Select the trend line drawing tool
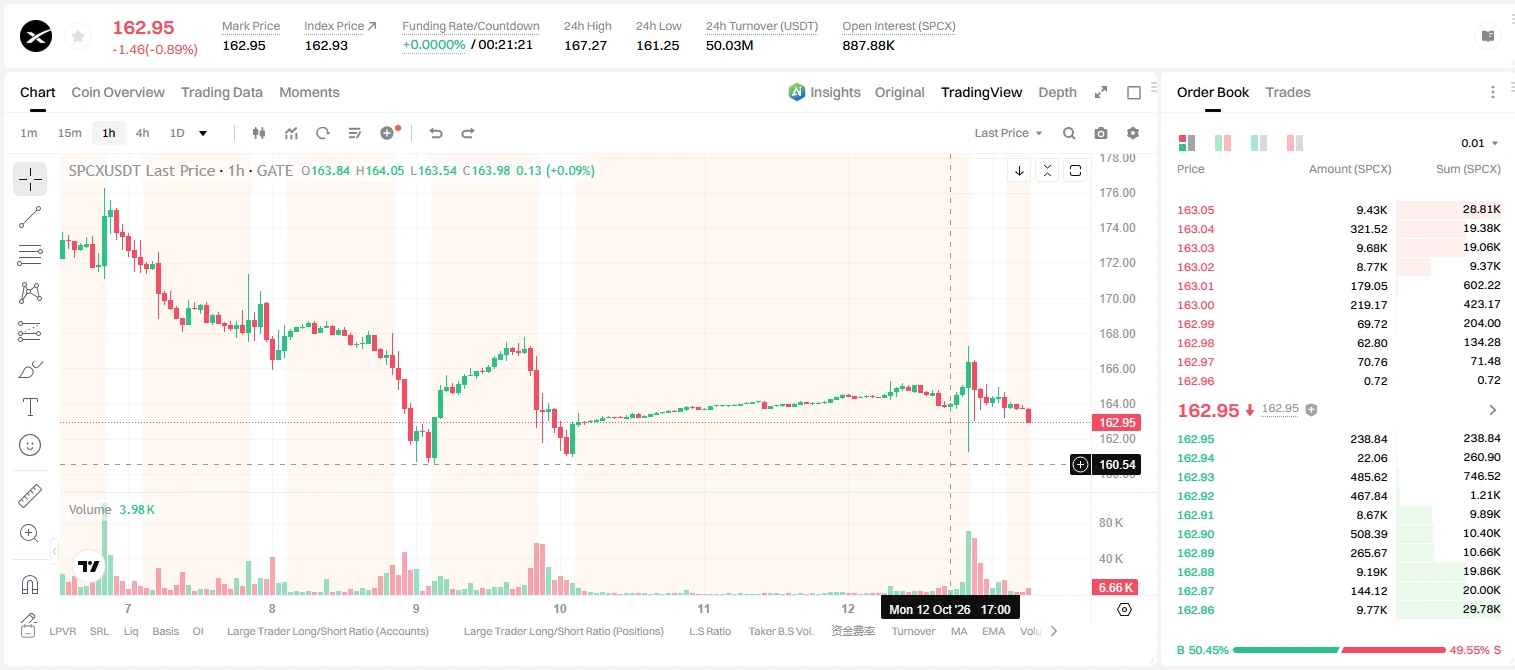1515x670 pixels. 30,217
